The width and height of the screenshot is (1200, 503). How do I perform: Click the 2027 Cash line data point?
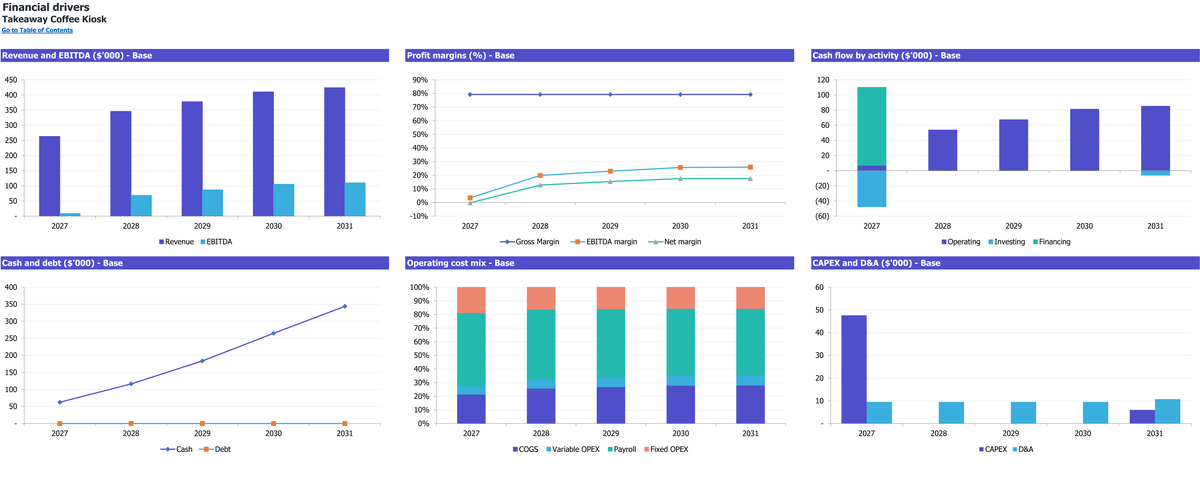(x=60, y=402)
